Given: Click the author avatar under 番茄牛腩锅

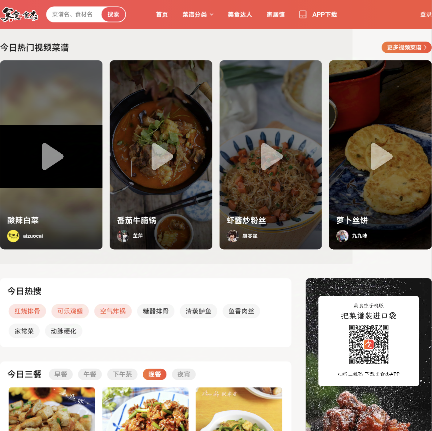Looking at the screenshot, I should tap(123, 236).
